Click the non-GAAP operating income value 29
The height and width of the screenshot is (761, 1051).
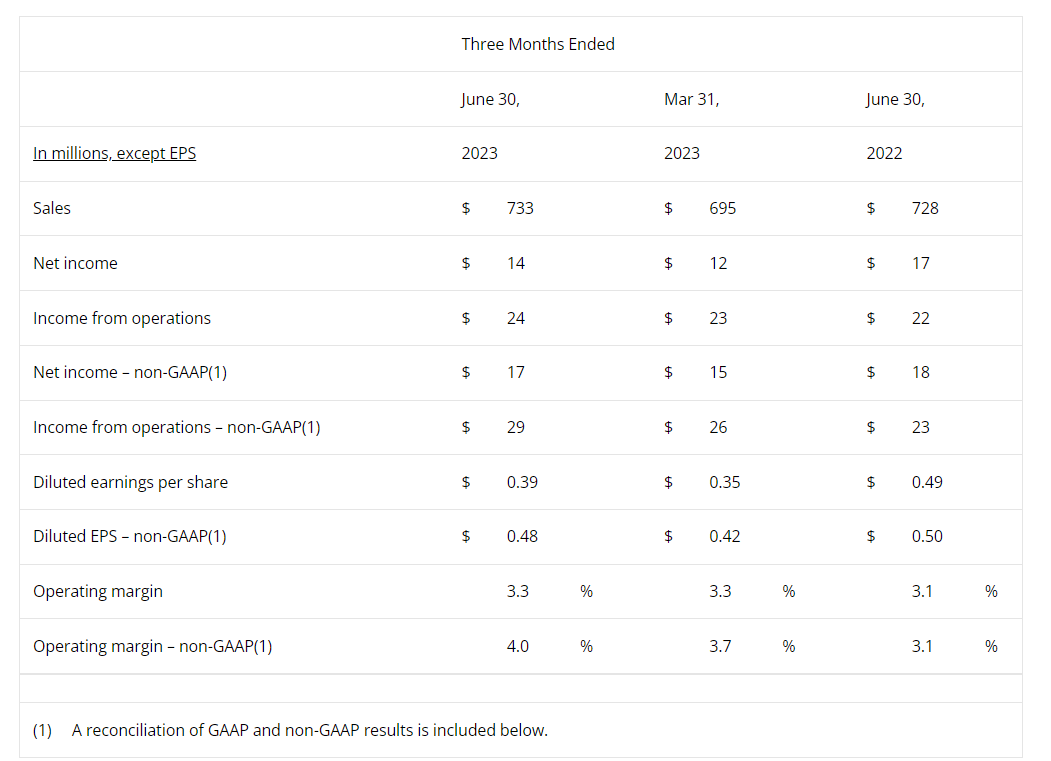coord(516,427)
